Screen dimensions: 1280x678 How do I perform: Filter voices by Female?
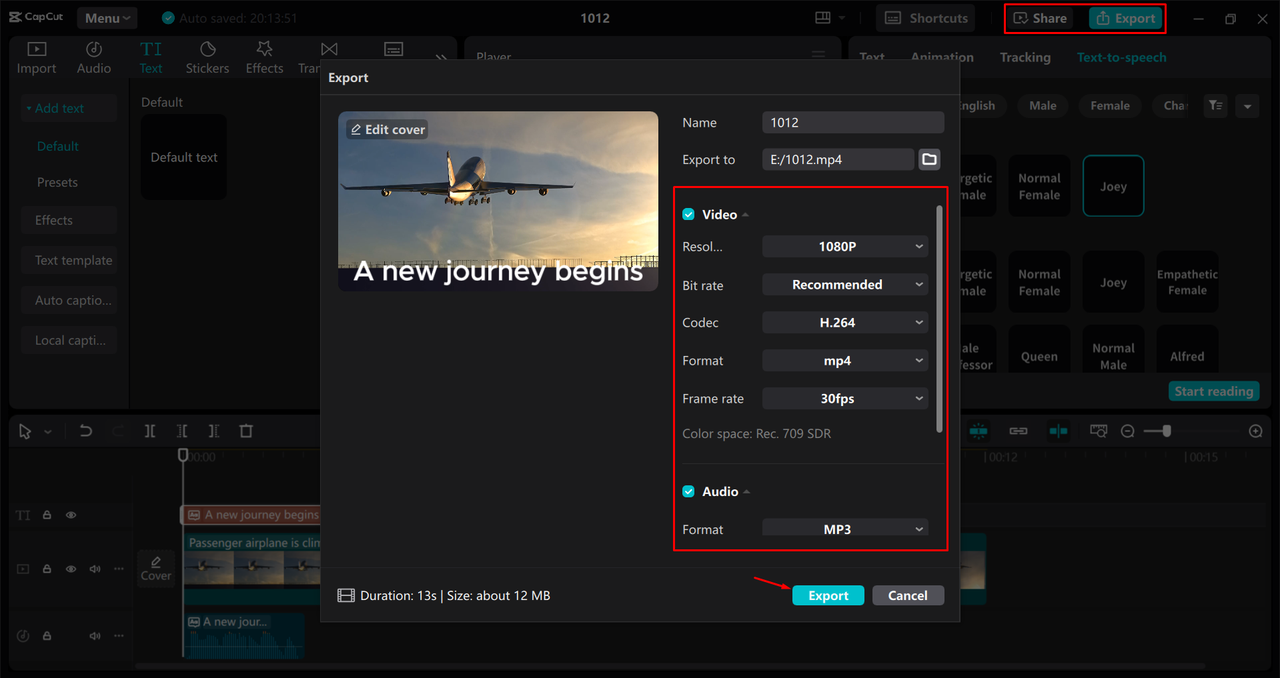(1110, 106)
